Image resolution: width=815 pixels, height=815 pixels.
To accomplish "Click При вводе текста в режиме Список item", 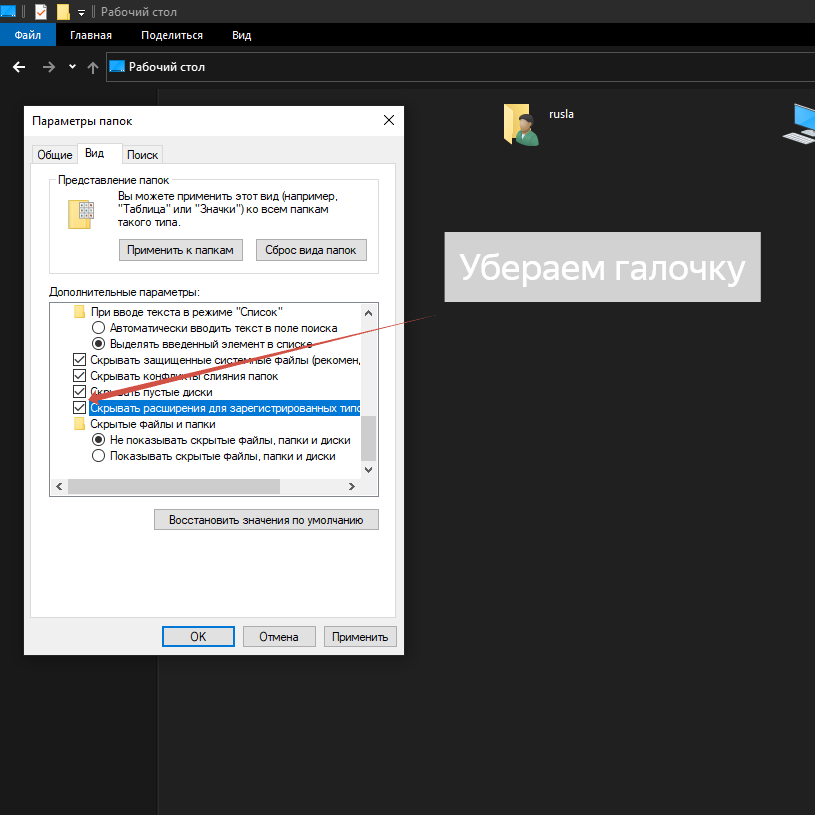I will pyautogui.click(x=178, y=312).
